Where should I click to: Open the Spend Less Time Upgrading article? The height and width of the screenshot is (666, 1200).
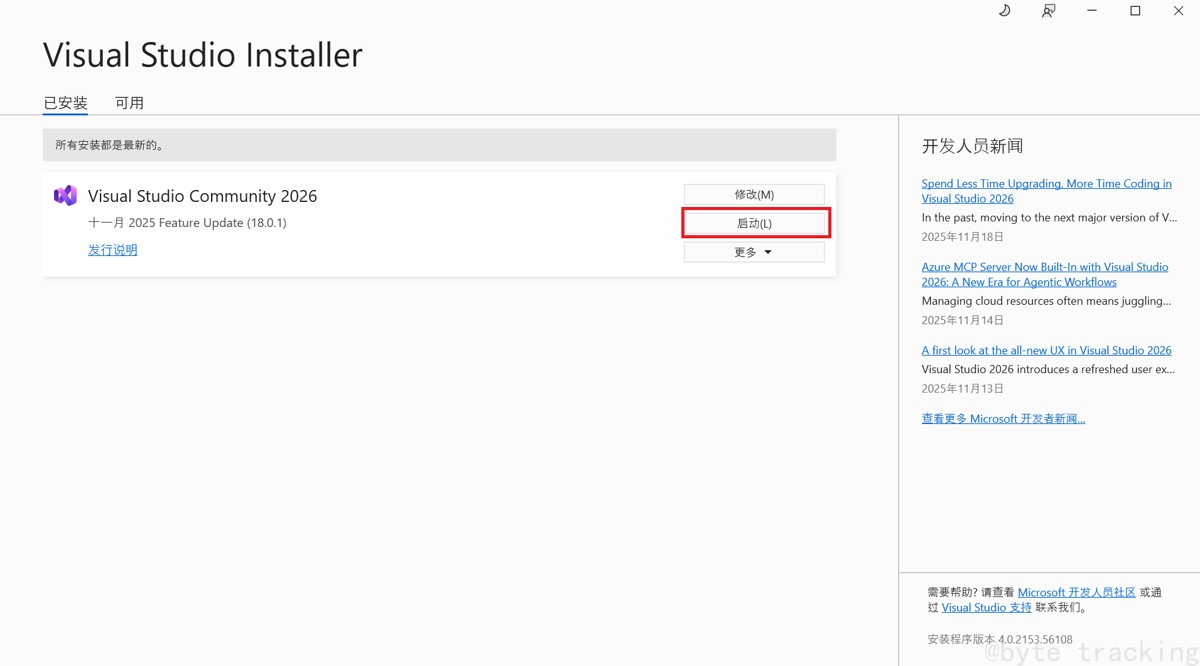tap(1046, 190)
